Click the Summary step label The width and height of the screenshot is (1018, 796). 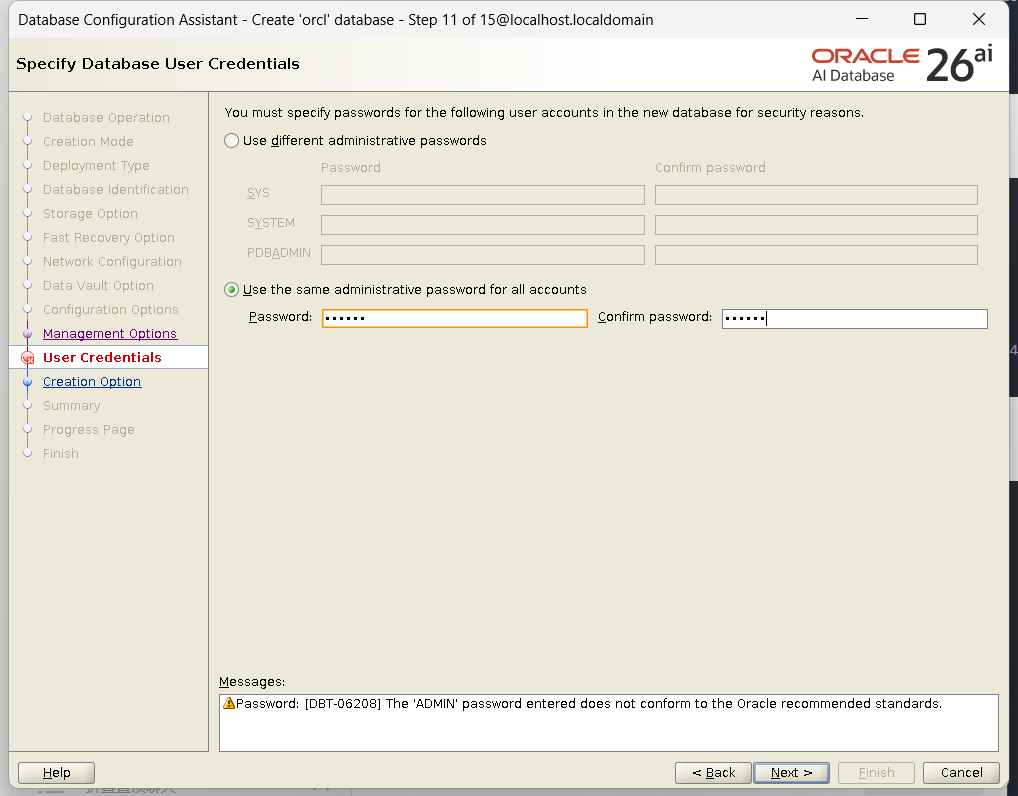click(x=71, y=406)
